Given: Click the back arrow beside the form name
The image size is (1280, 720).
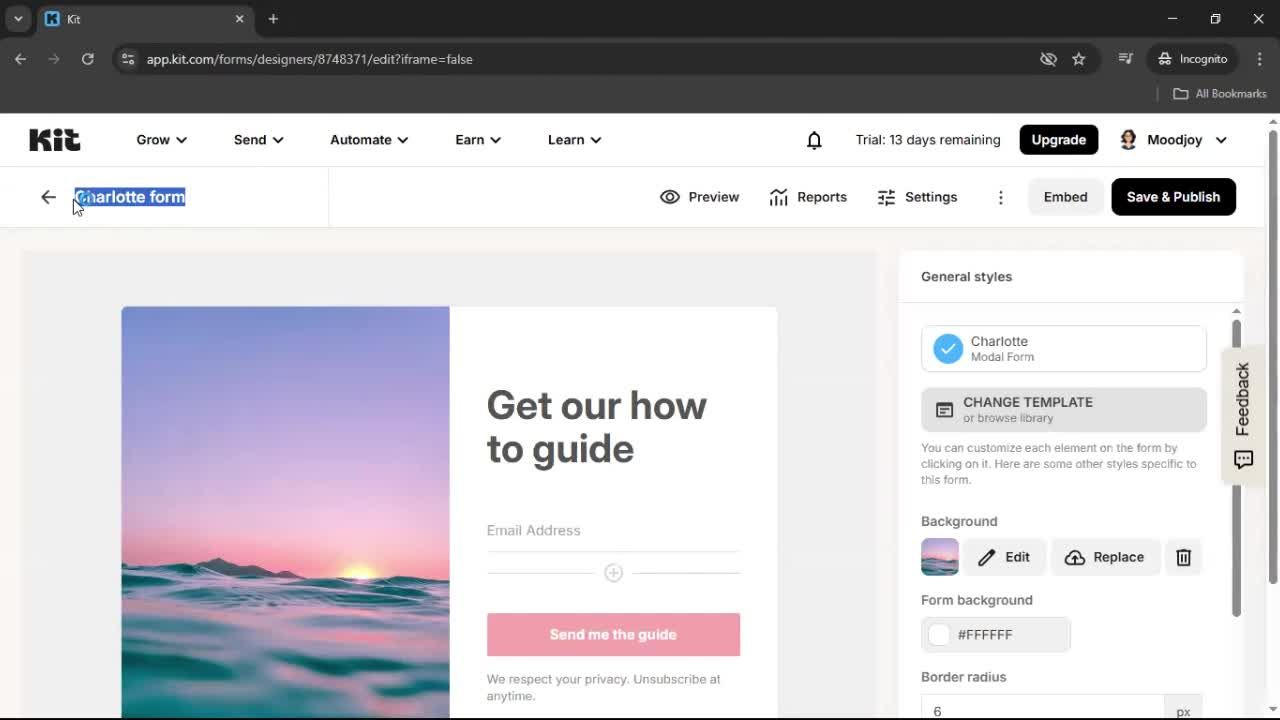Looking at the screenshot, I should 48,197.
